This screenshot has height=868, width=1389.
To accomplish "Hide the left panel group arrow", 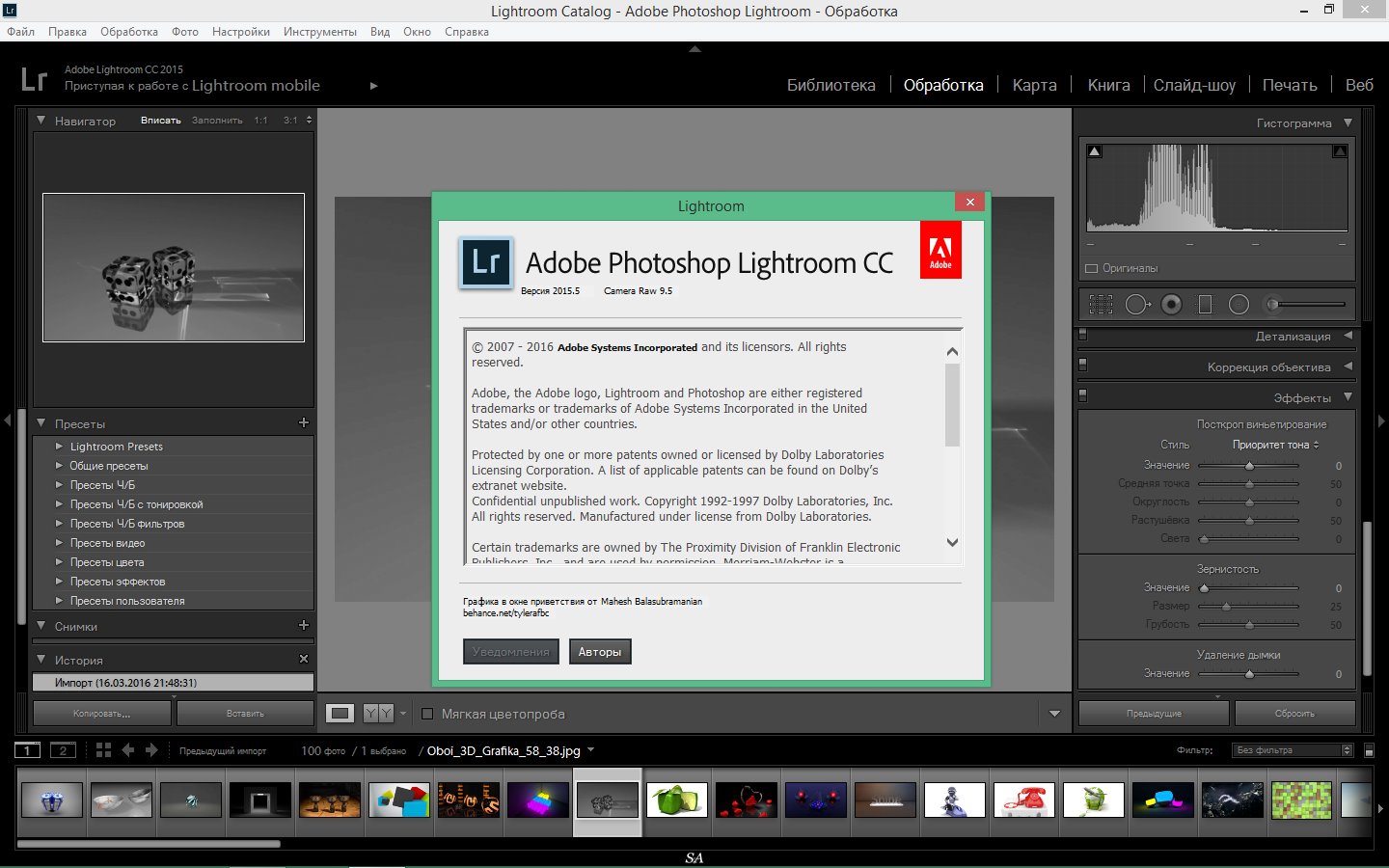I will tap(8, 420).
